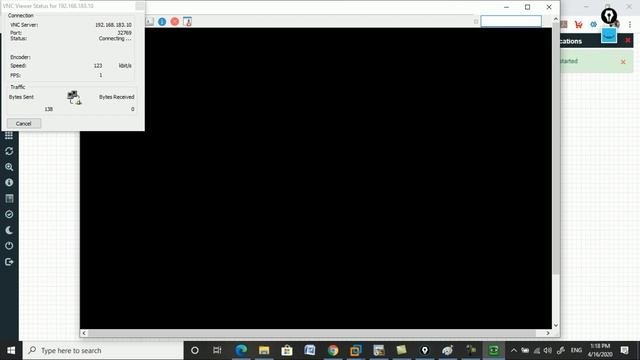Viewport: 640px width, 360px height.
Task: Open the volume control in system tray
Action: click(548, 350)
